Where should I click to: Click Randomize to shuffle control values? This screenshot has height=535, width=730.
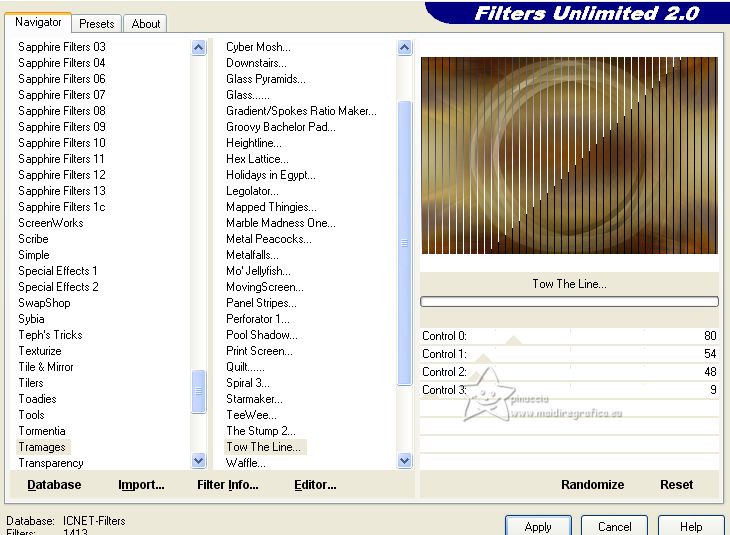point(592,485)
